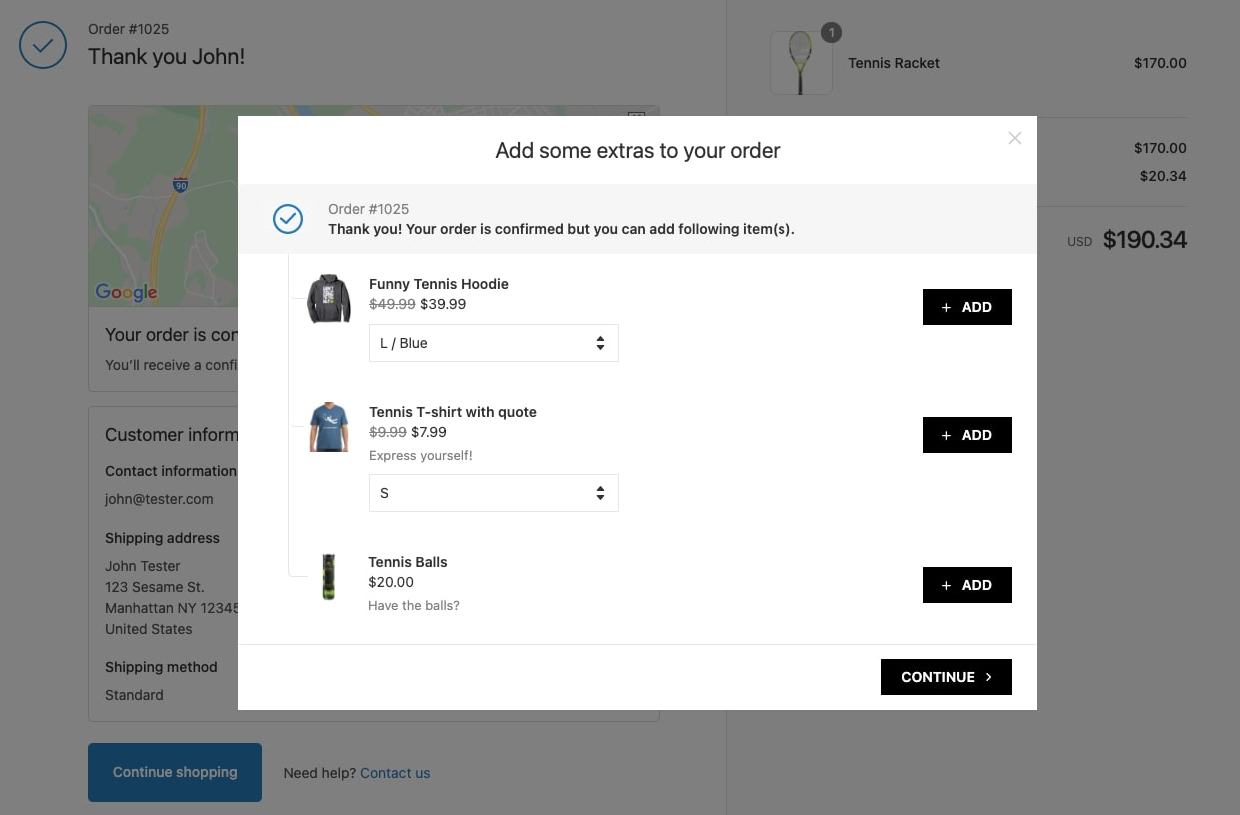Click the Google logo on the map

125,292
